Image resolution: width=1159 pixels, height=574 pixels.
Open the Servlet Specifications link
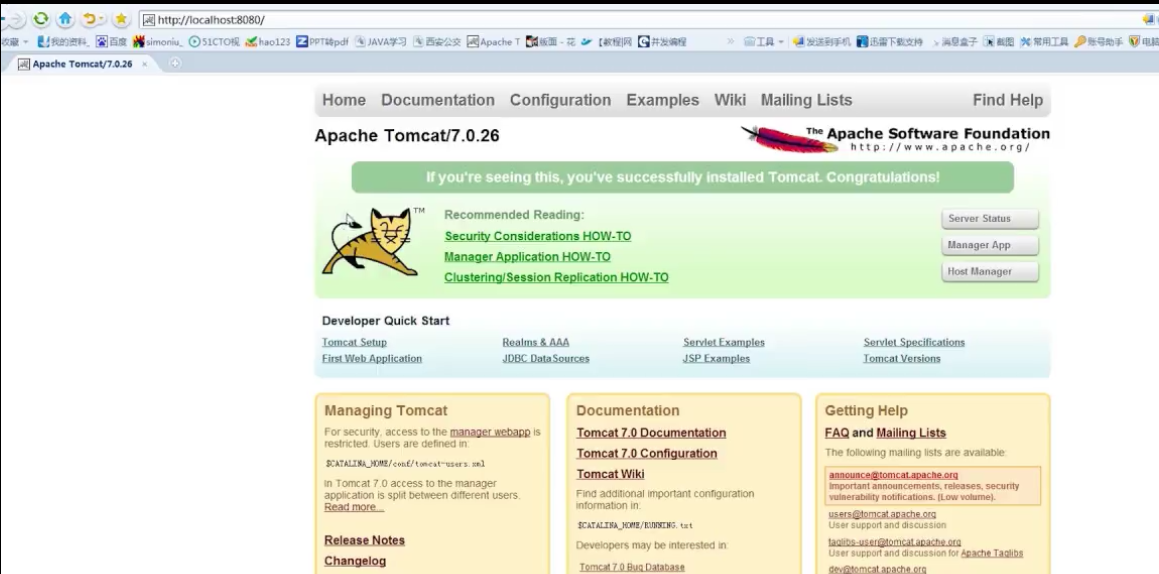914,342
